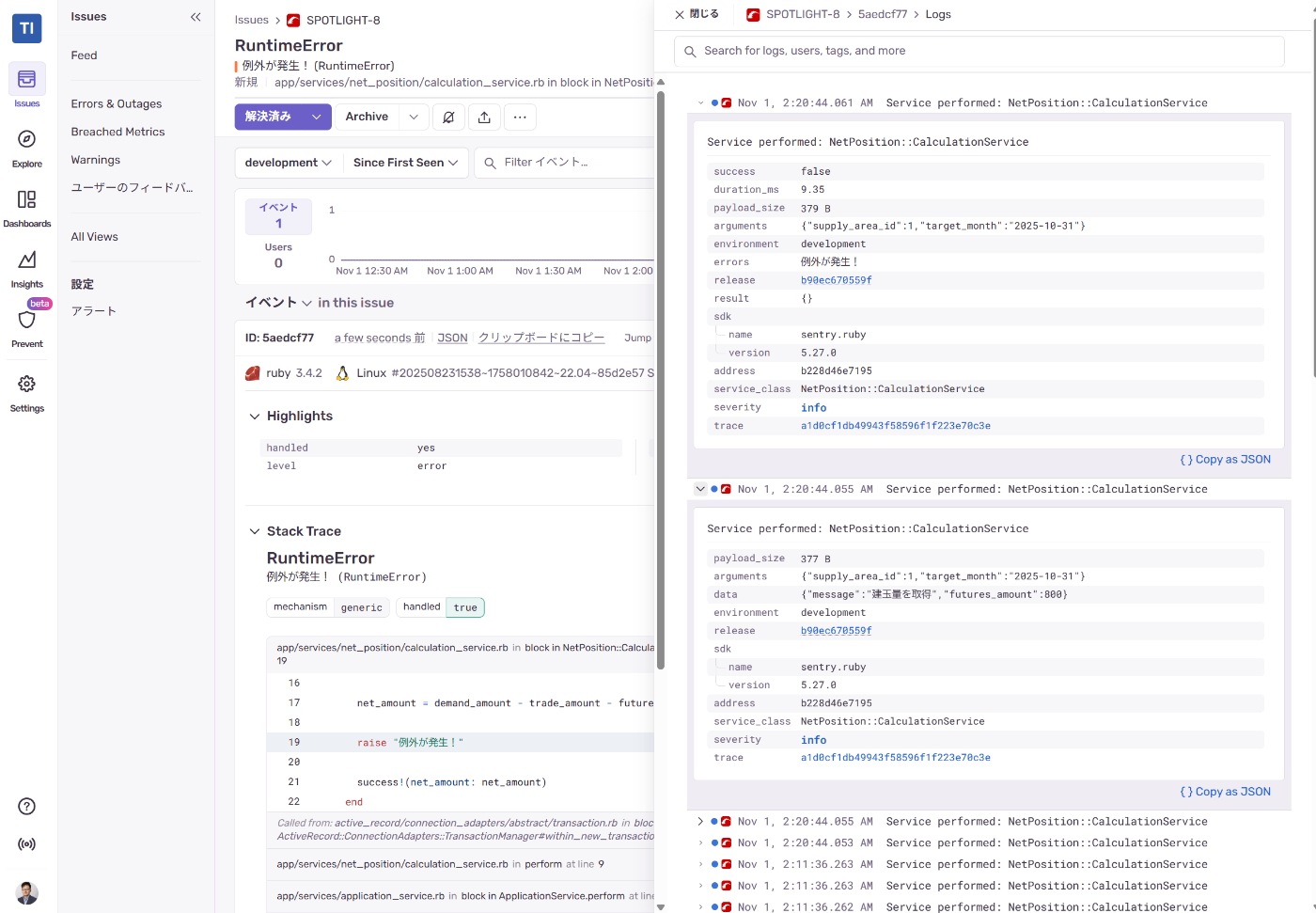Collapse the Stack Trace section

[x=255, y=531]
